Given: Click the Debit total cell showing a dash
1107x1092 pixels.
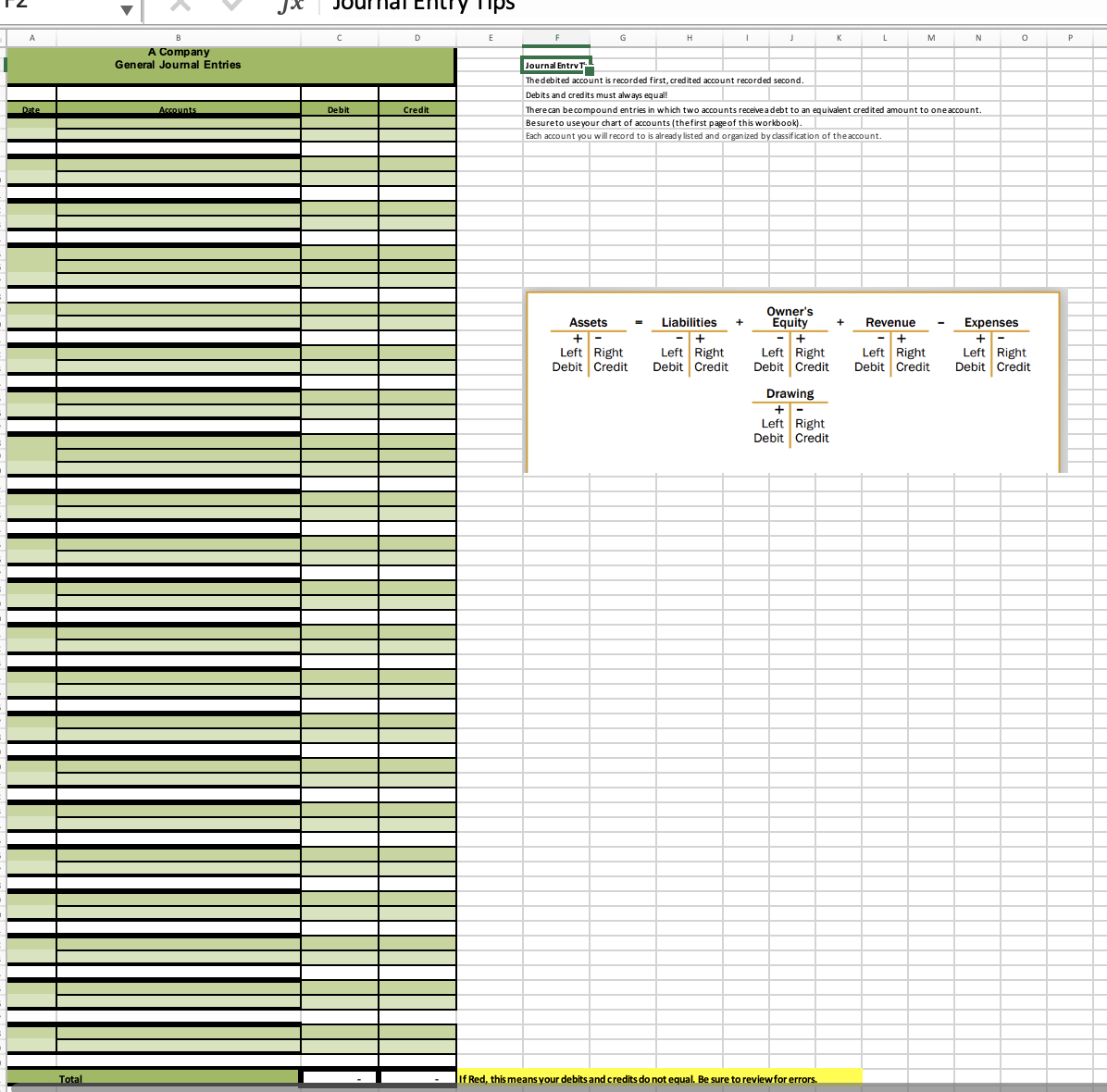Looking at the screenshot, I should pos(339,1078).
